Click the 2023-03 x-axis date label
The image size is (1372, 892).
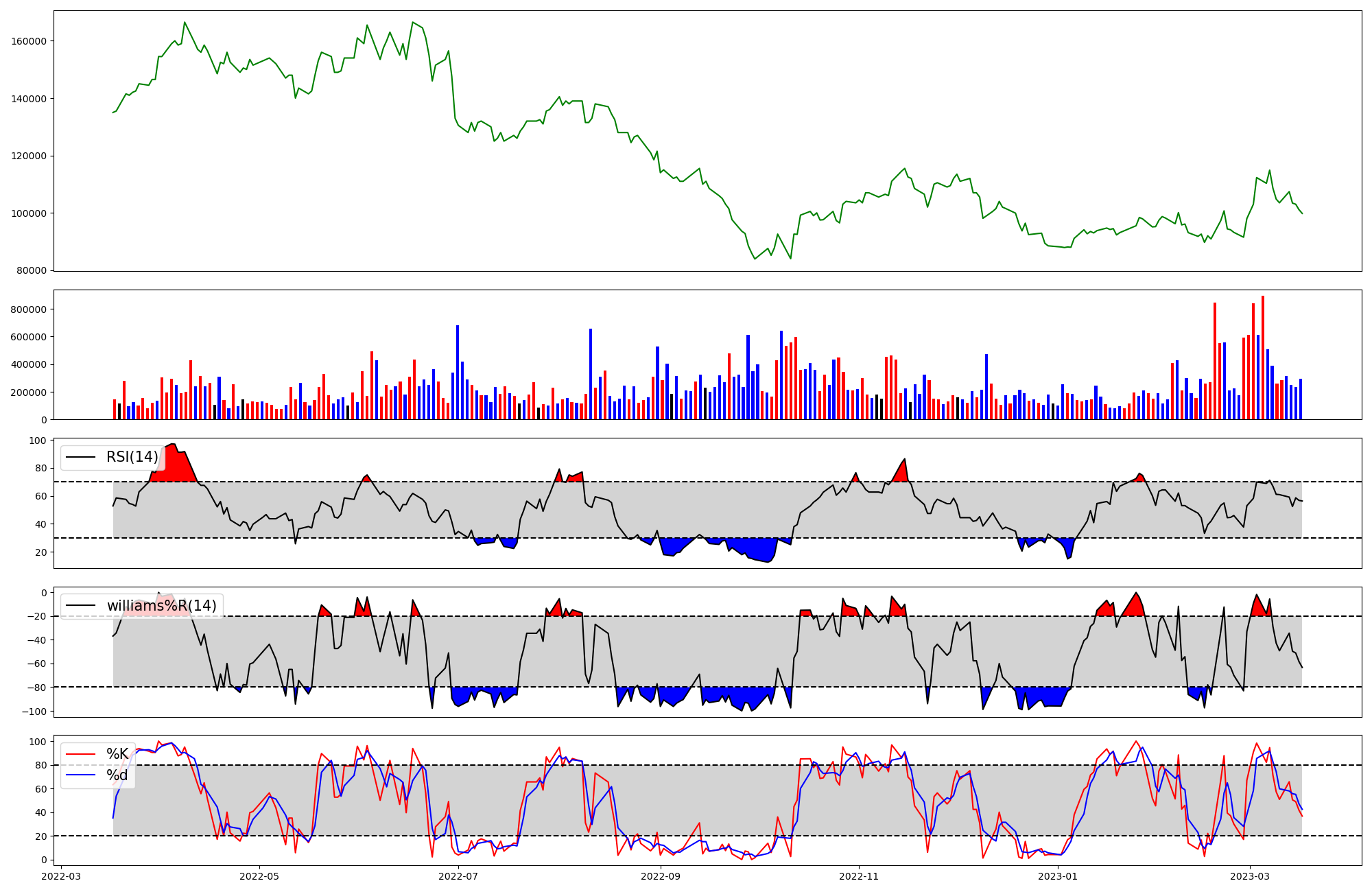coord(1250,876)
